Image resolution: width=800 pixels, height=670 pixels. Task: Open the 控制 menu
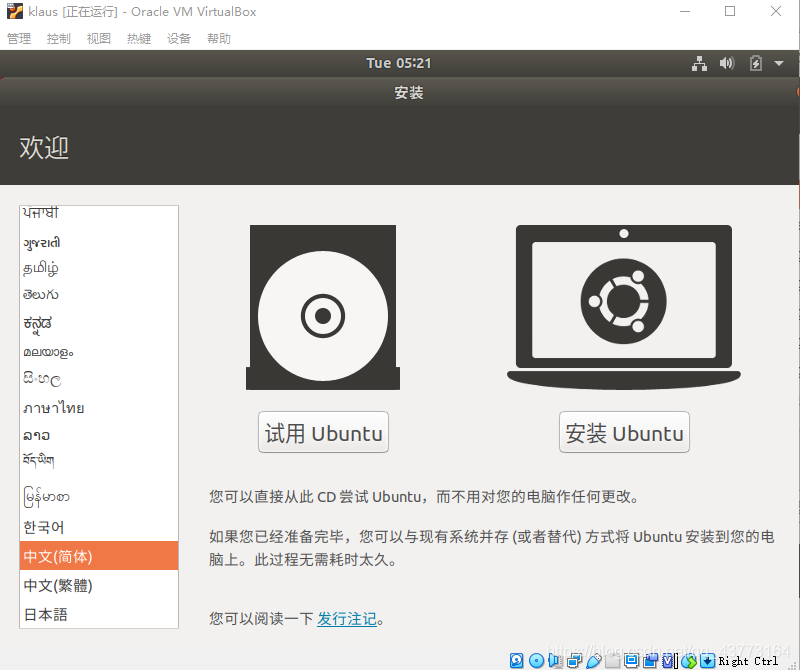[59, 38]
